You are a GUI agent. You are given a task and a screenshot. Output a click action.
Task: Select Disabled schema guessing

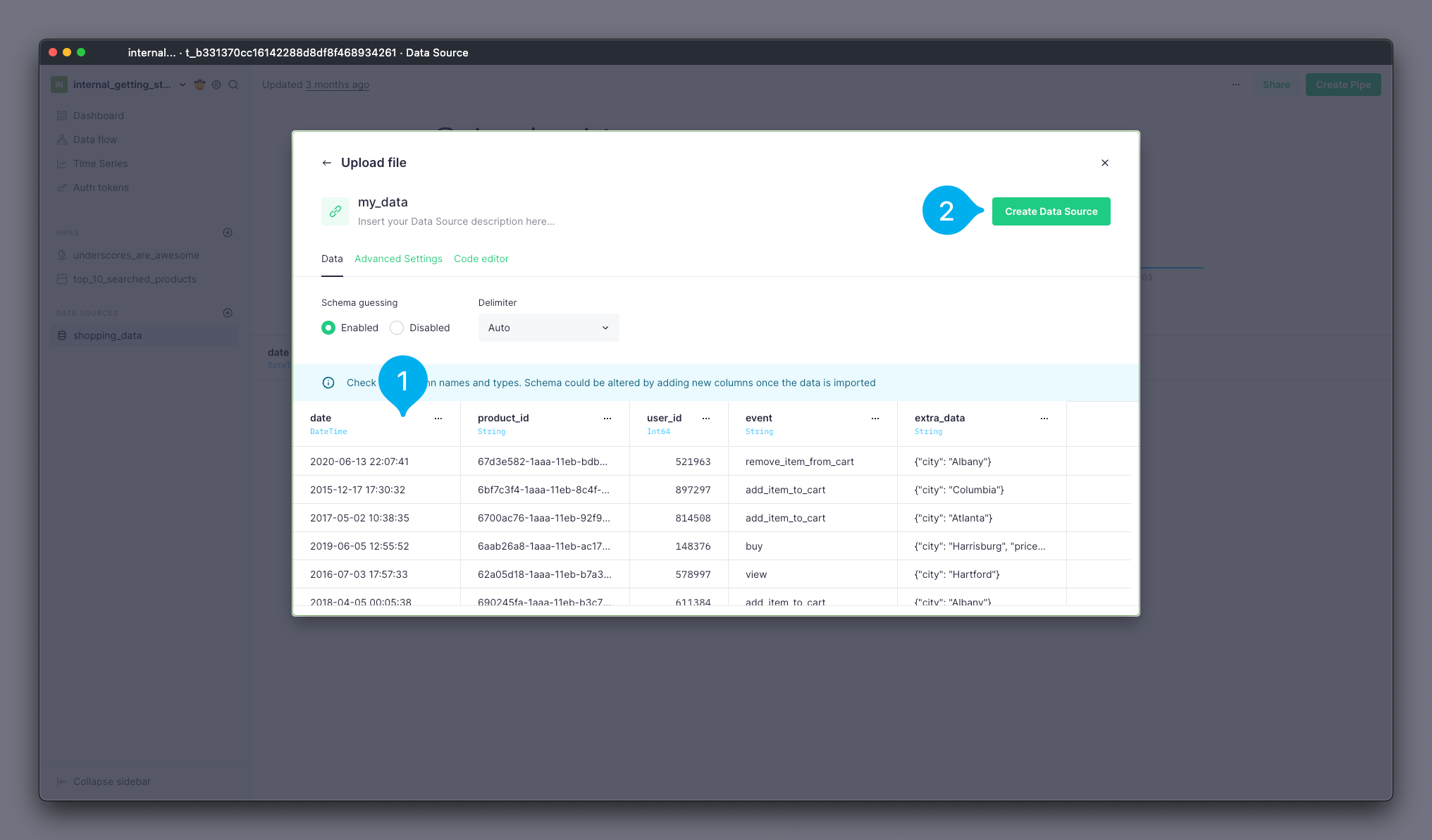397,328
